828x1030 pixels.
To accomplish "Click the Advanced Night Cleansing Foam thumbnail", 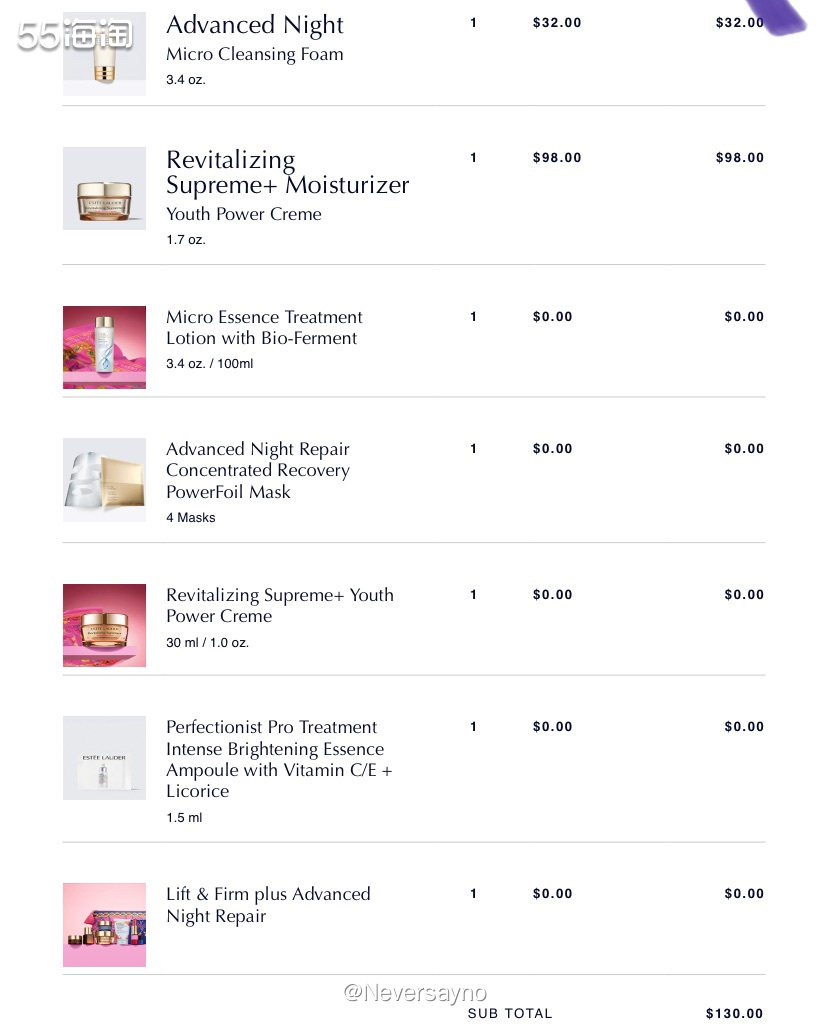I will click(104, 54).
